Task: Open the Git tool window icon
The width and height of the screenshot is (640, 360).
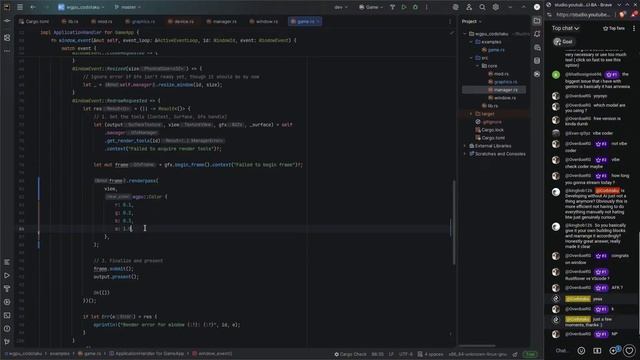Action: (7, 342)
